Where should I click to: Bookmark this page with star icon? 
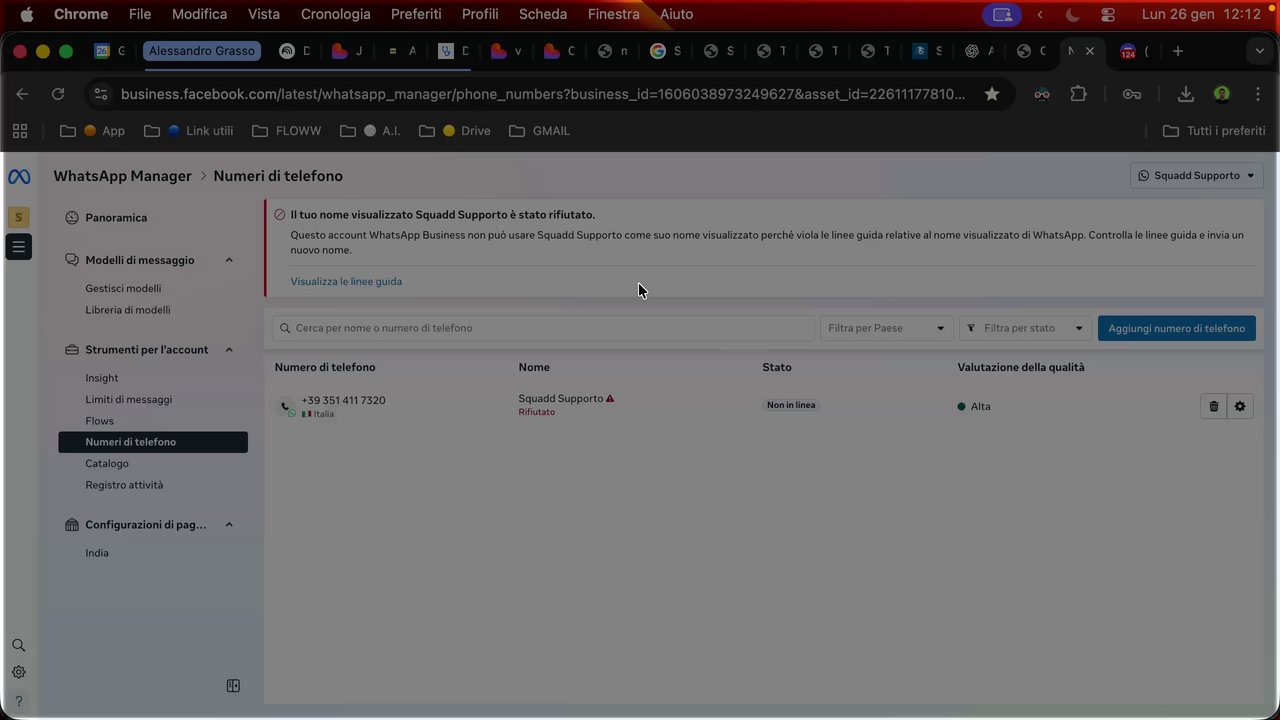point(991,94)
